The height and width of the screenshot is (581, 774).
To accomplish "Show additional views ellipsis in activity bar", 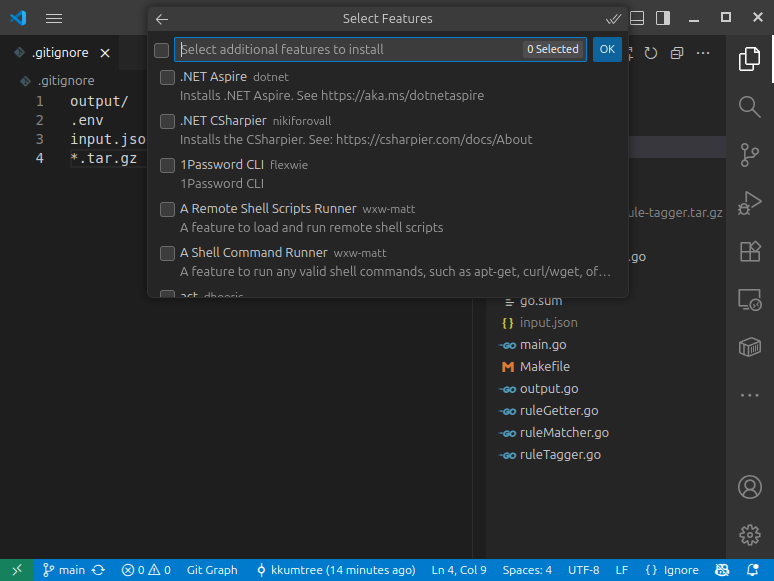I will 749,395.
